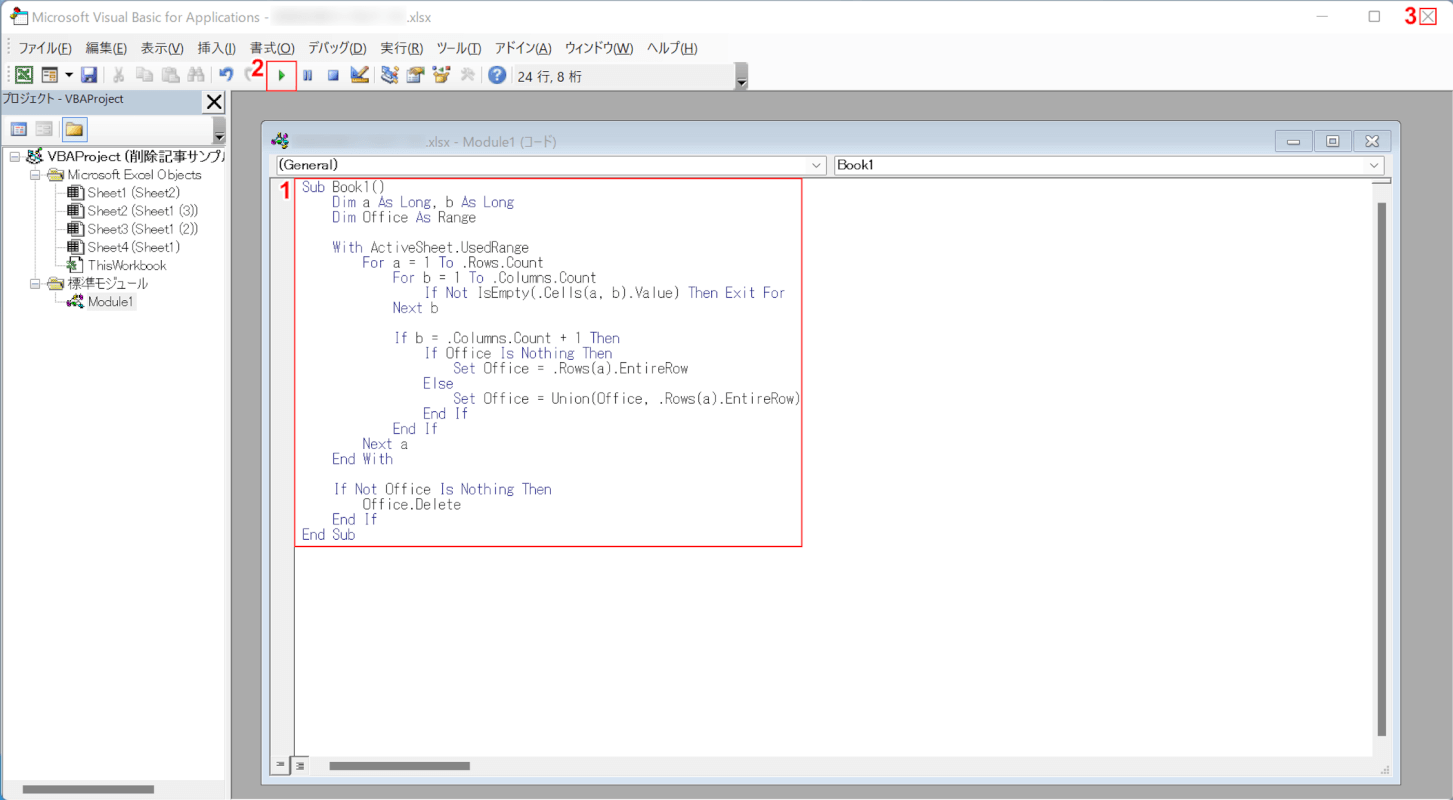Open VBA Help question mark icon
The image size is (1453, 800).
pos(497,75)
